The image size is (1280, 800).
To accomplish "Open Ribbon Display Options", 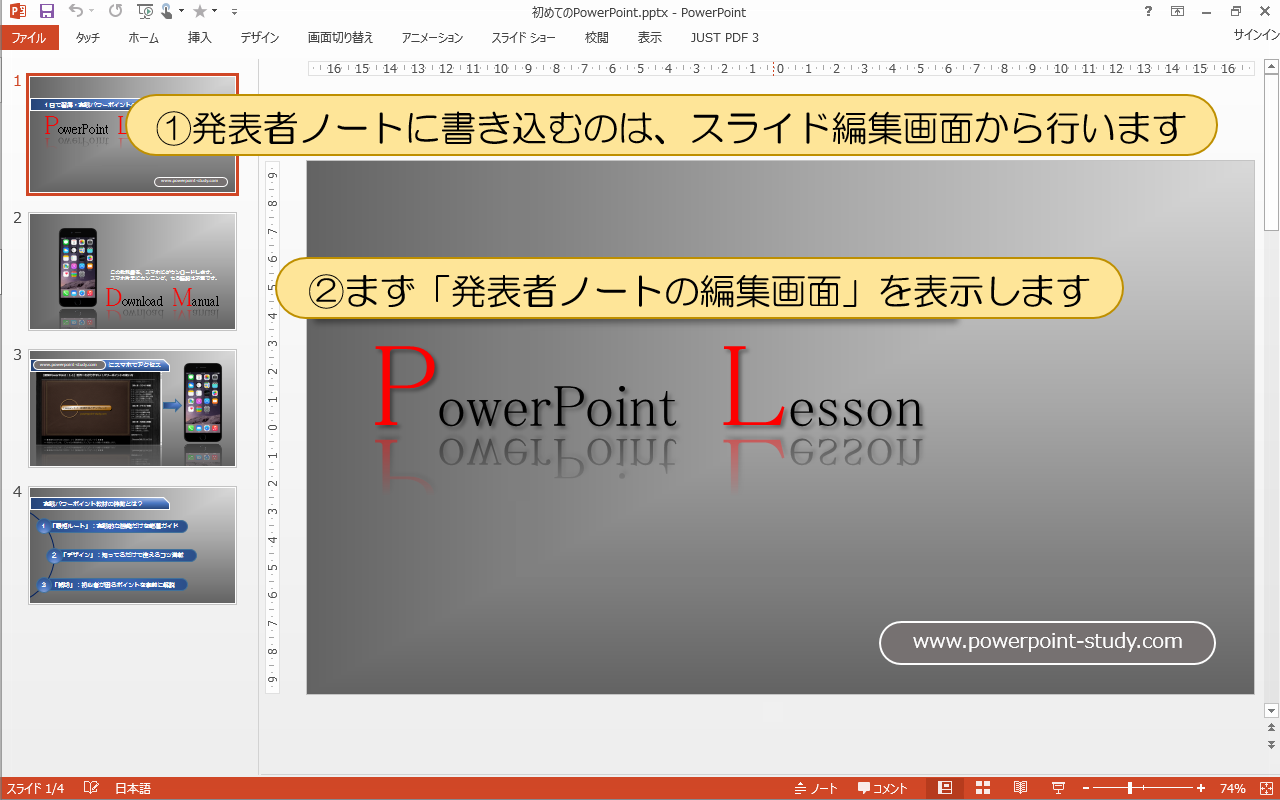I will coord(1178,12).
